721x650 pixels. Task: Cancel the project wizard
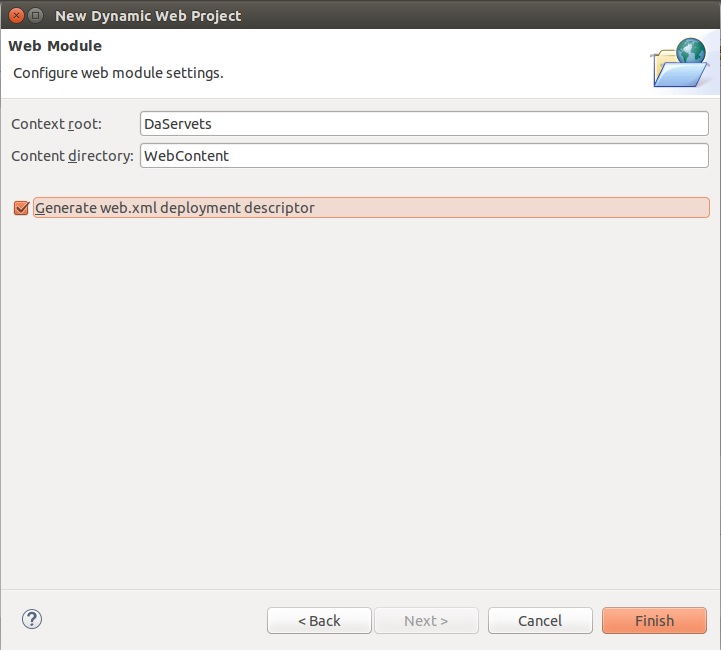[540, 620]
